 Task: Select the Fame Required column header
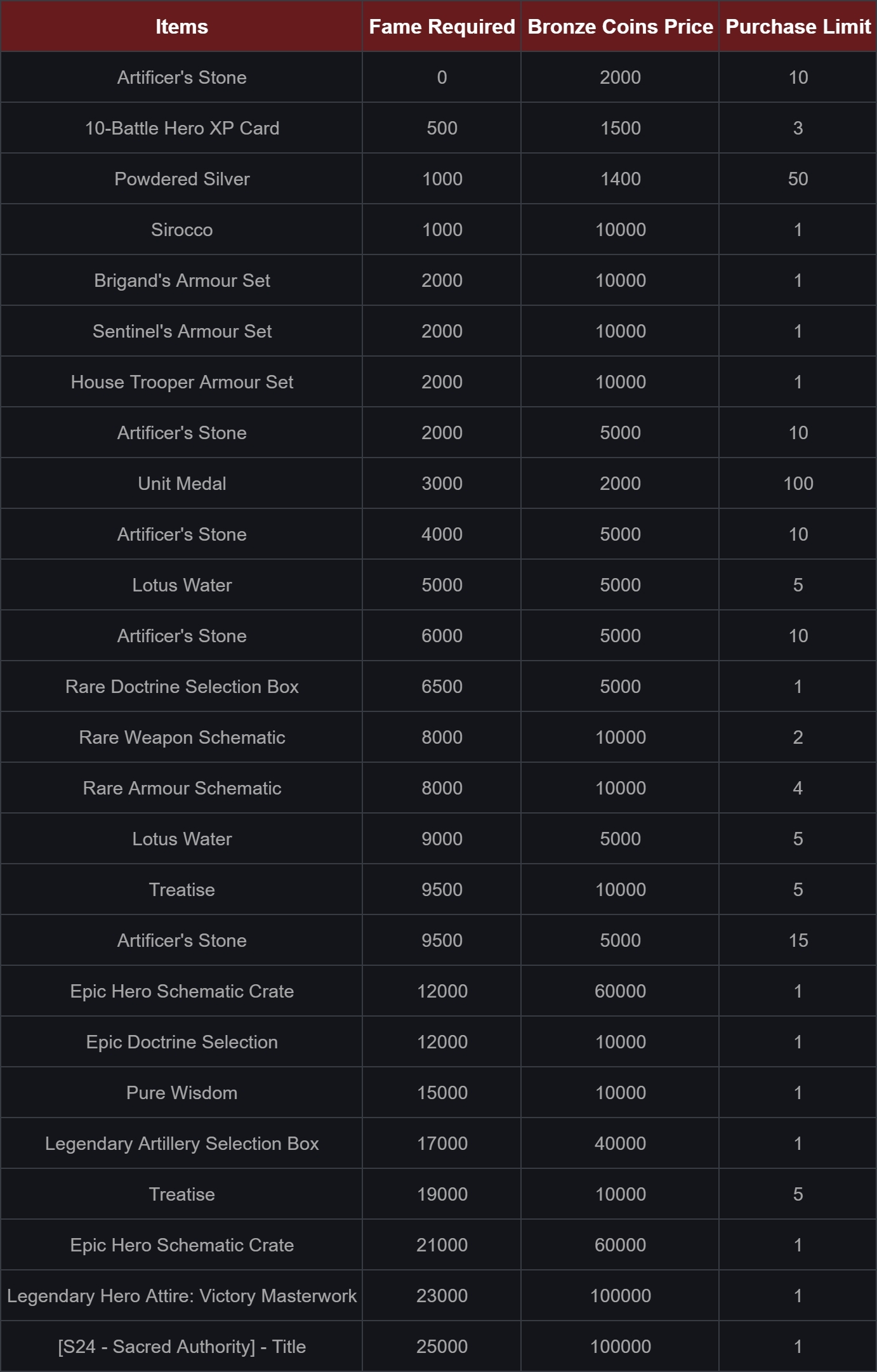(442, 27)
